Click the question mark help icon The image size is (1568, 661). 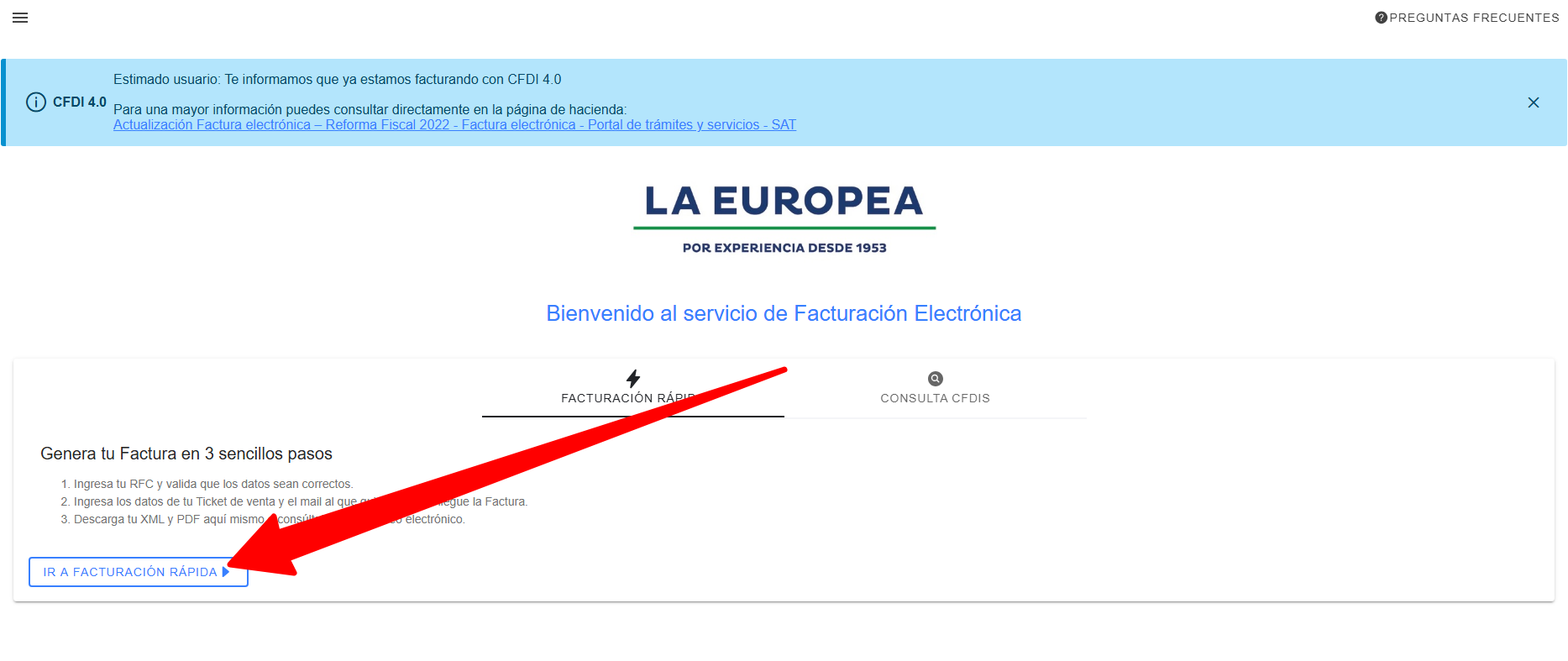(x=1381, y=18)
